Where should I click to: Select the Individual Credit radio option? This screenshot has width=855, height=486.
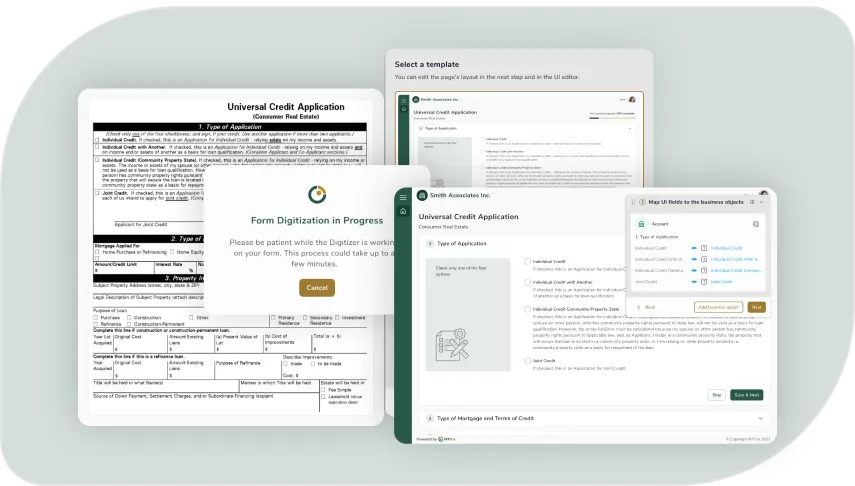pos(527,261)
